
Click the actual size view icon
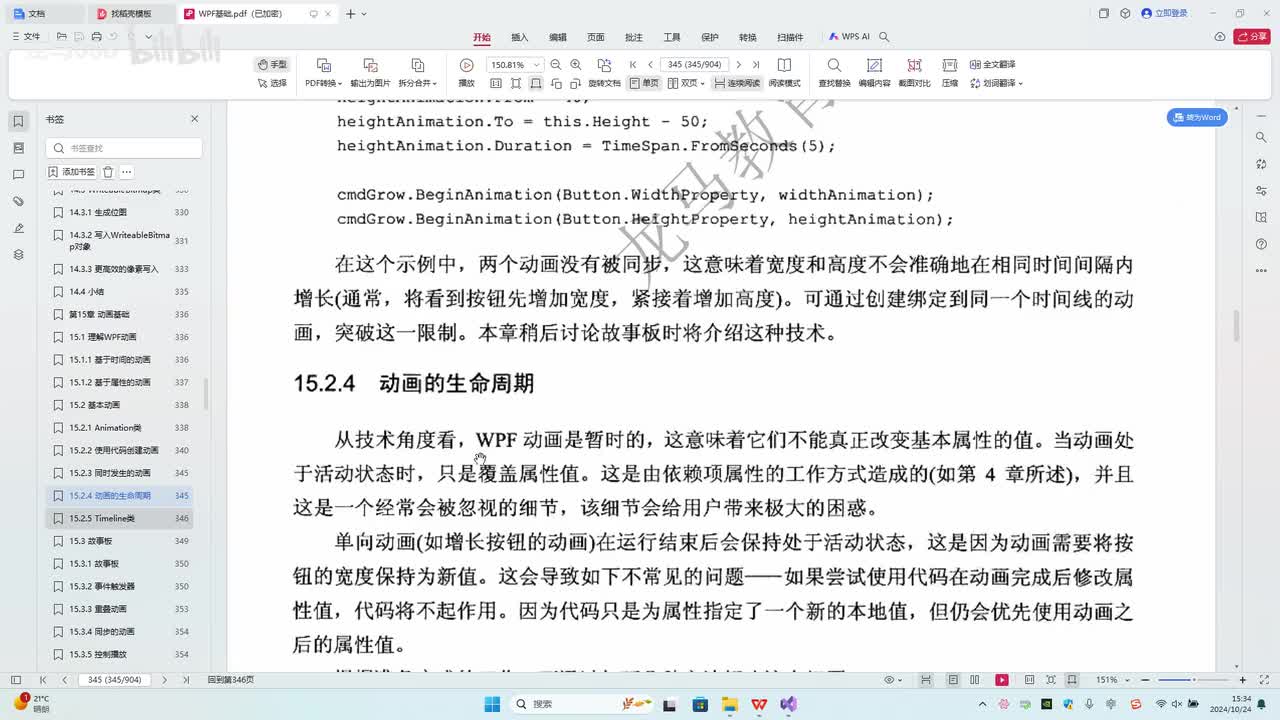point(495,83)
